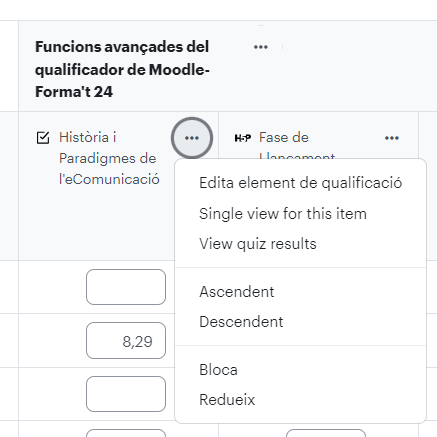The width and height of the screenshot is (437, 437).
Task: Open the three-dots menu for Funcions avançades category
Action: pyautogui.click(x=261, y=47)
